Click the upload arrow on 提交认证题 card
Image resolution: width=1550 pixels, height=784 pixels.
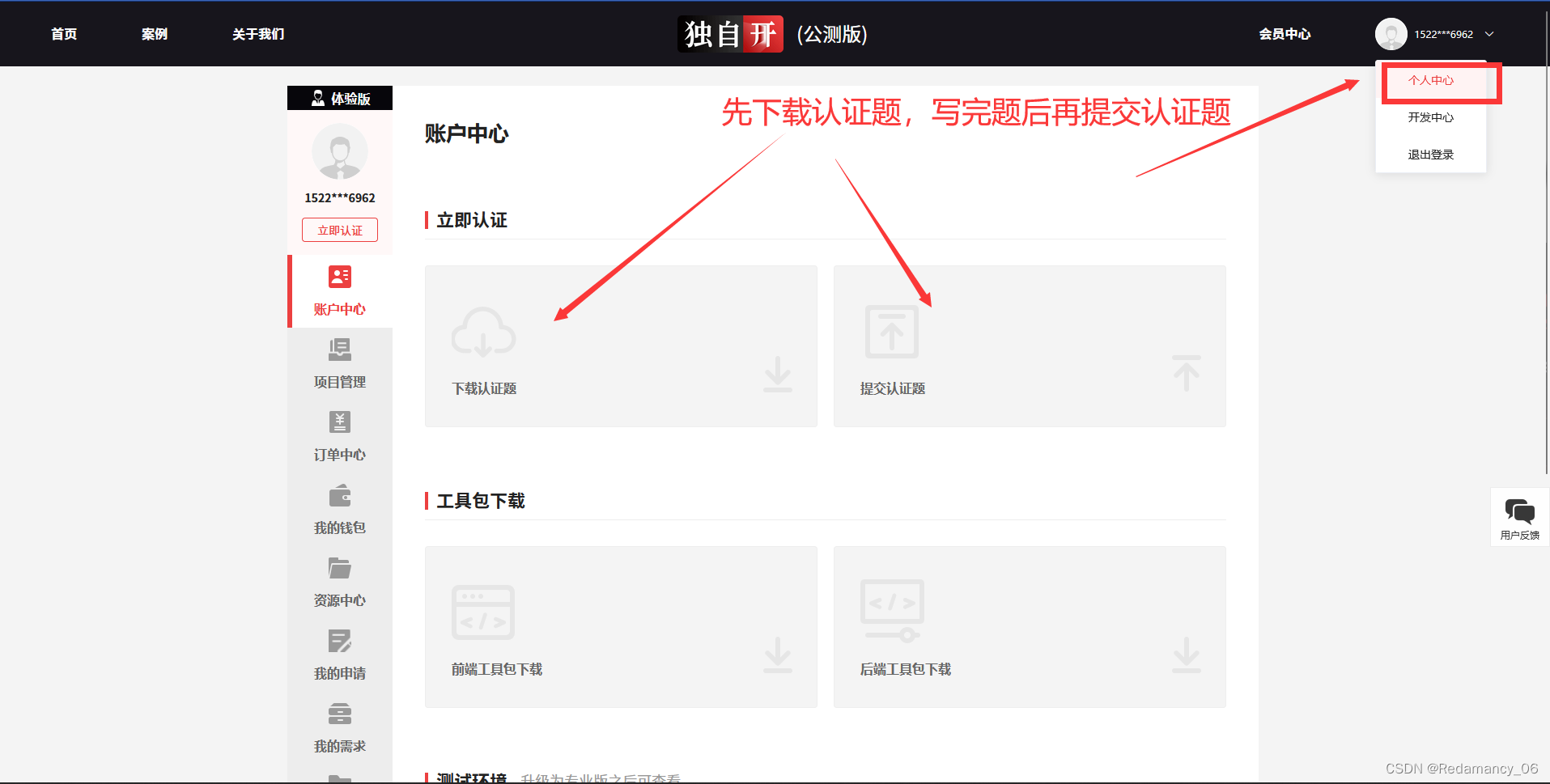pyautogui.click(x=1187, y=373)
